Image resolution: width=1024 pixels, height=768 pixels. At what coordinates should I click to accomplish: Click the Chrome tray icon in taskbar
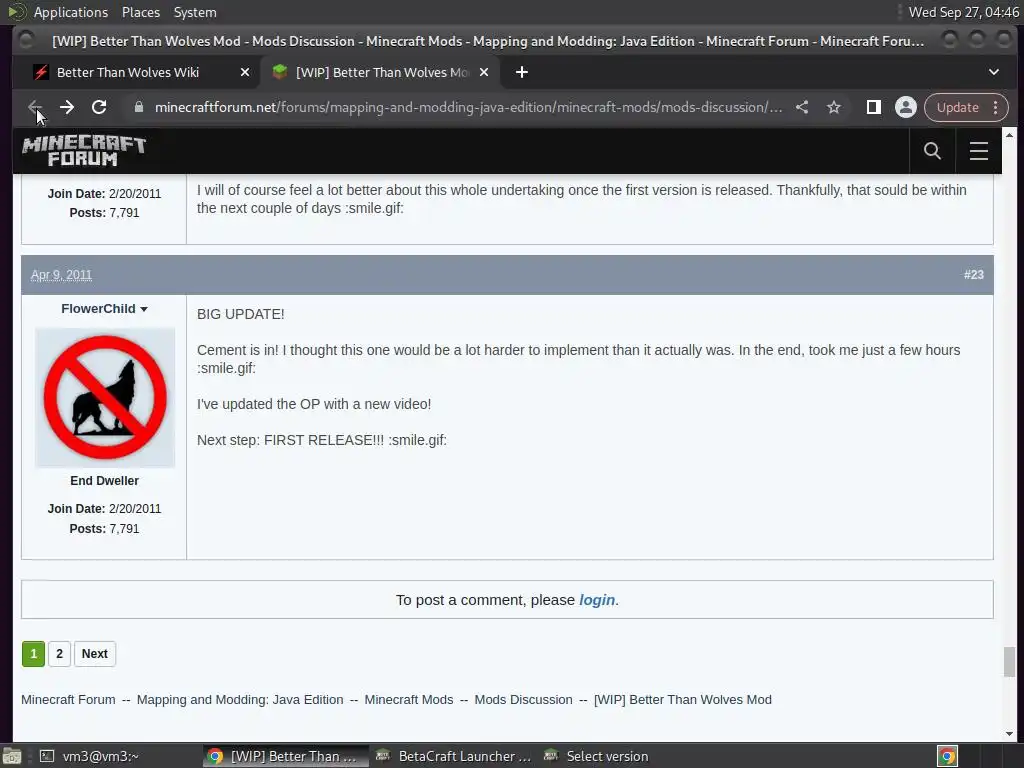point(947,756)
